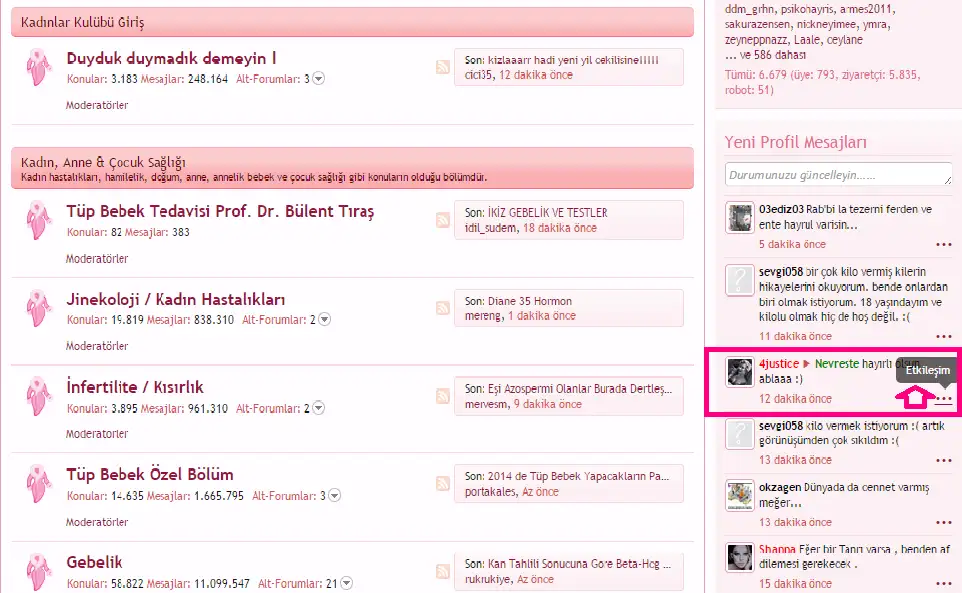962x593 pixels.
Task: Open Nevreste username in profile messages
Action: (x=837, y=364)
